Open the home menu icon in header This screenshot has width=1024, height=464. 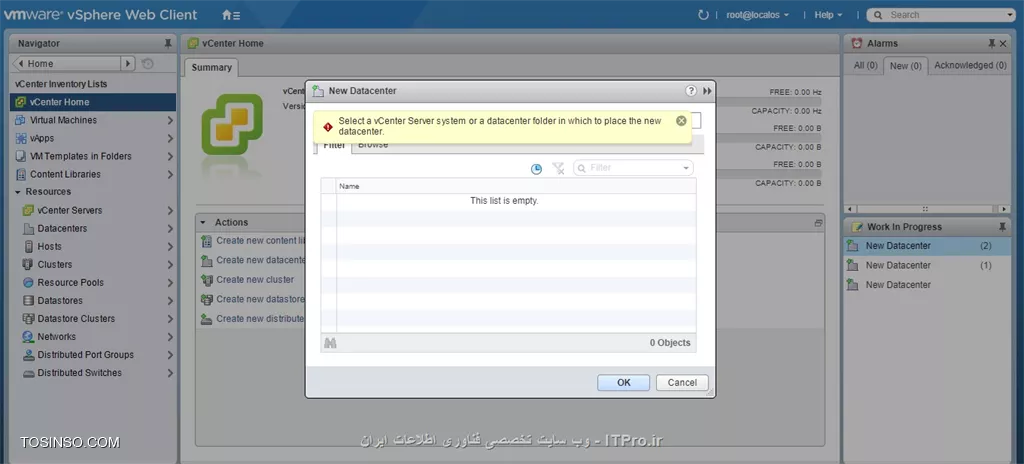[x=231, y=14]
